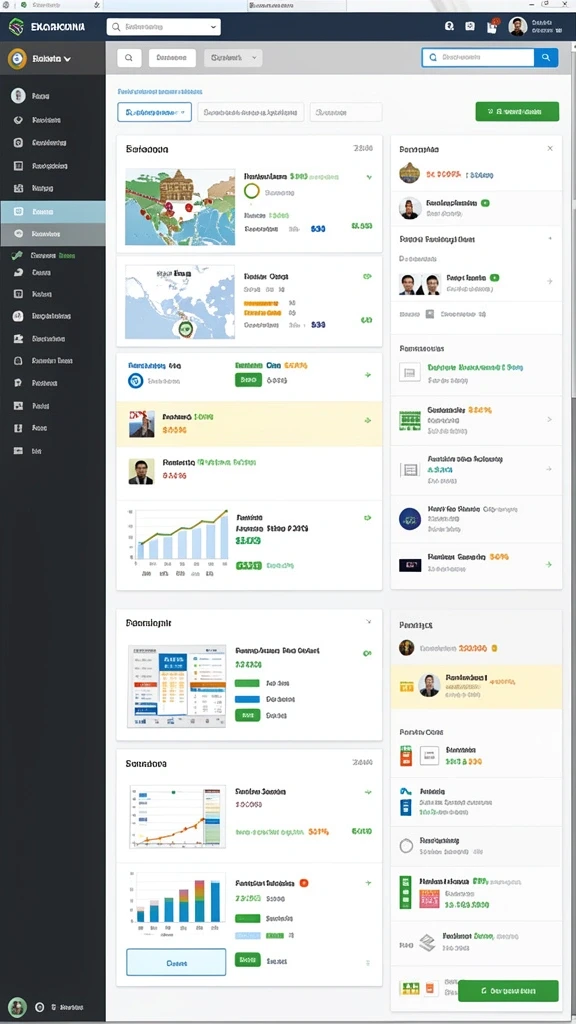Image resolution: width=576 pixels, height=1024 pixels.
Task: Expand the header search box dropdown chevron
Action: coord(214,27)
